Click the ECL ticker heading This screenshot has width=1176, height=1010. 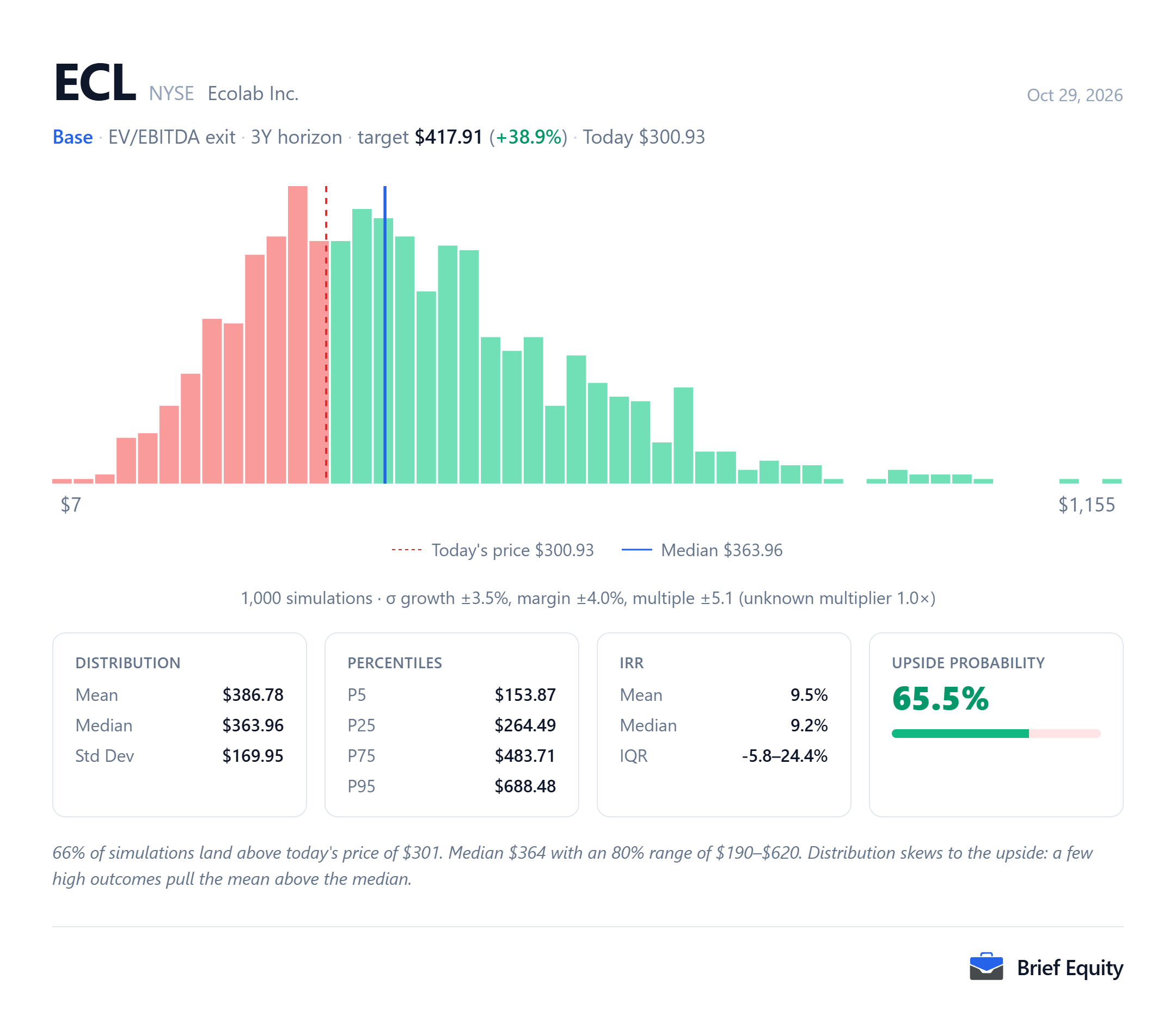coord(95,82)
